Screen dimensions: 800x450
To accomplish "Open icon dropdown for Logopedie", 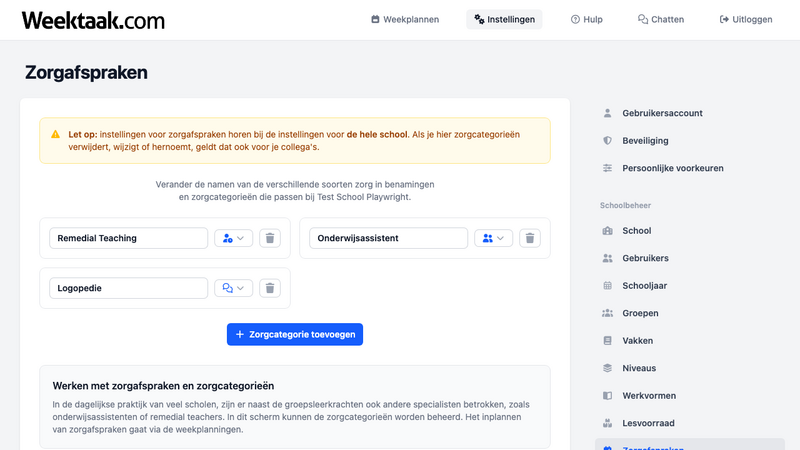I will [233, 288].
